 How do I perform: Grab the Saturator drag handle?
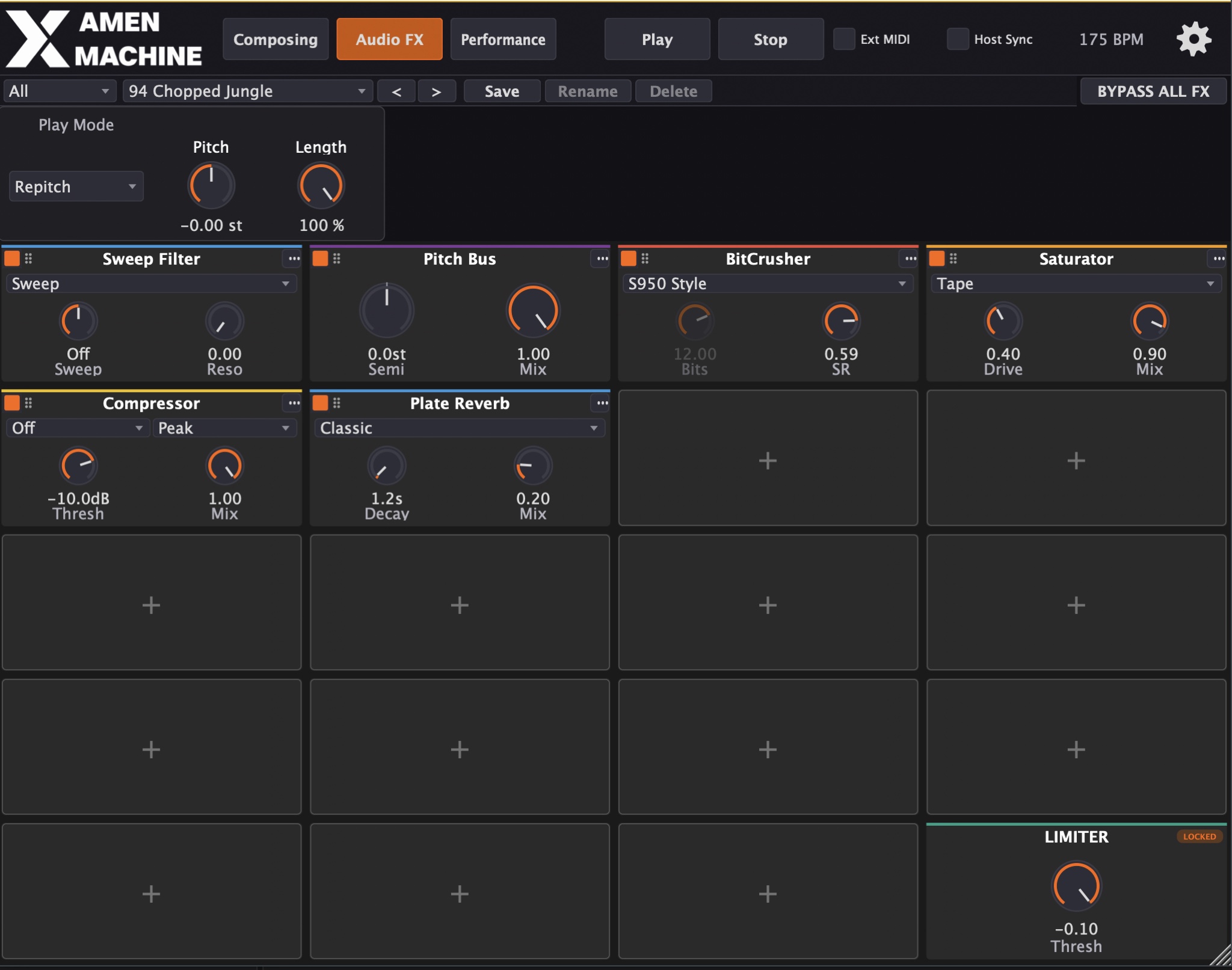[953, 259]
